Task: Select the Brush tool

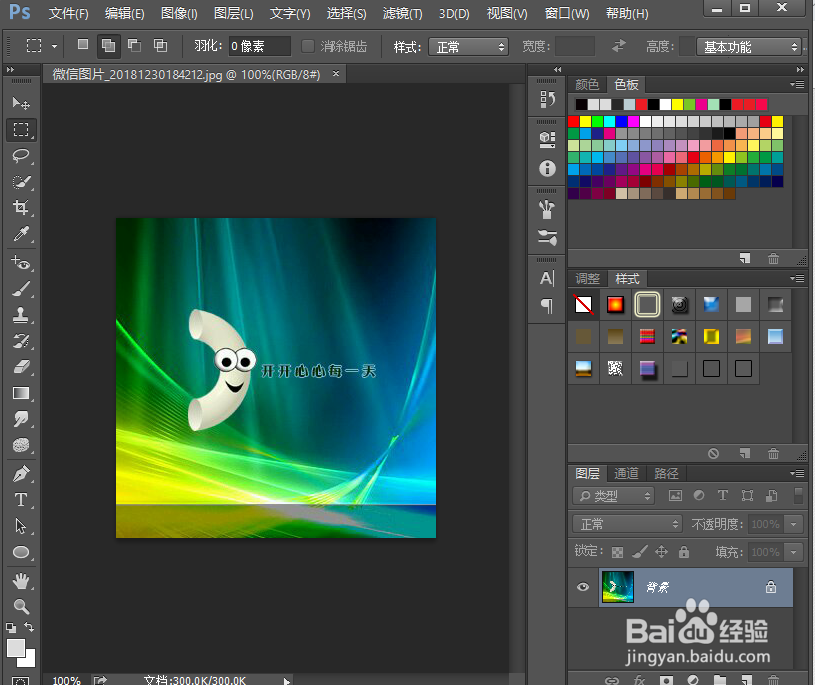Action: click(x=21, y=288)
